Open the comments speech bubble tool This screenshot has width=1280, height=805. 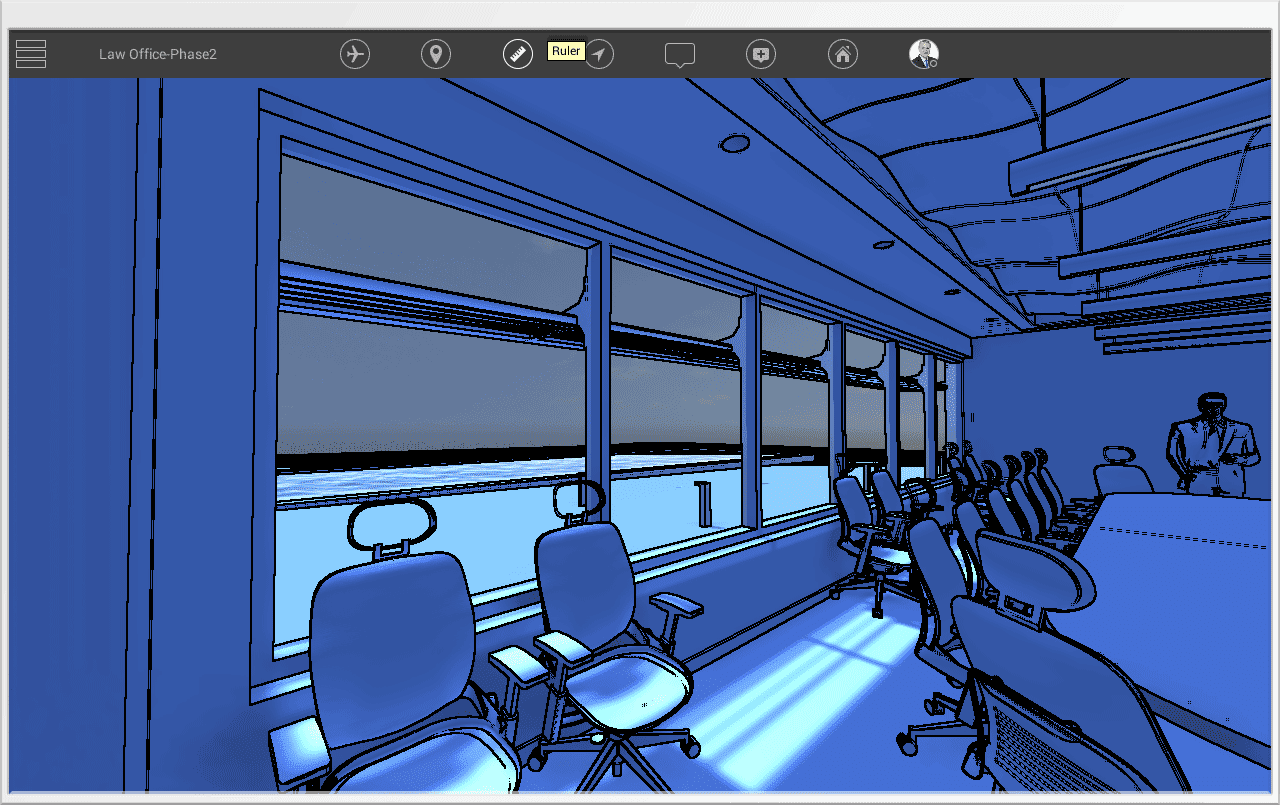[680, 54]
